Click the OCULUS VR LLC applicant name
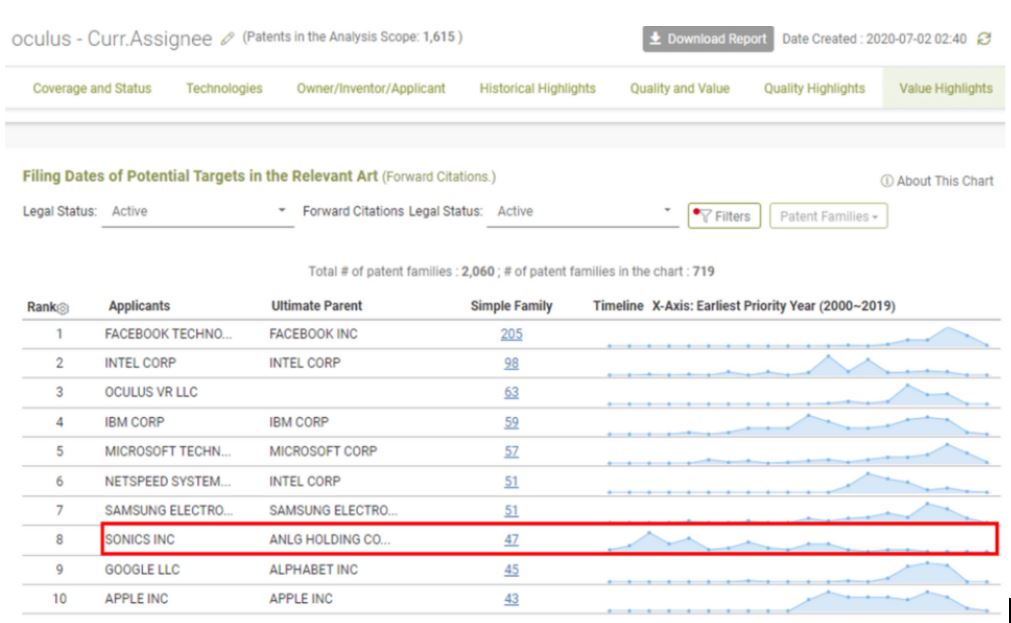 [x=151, y=392]
